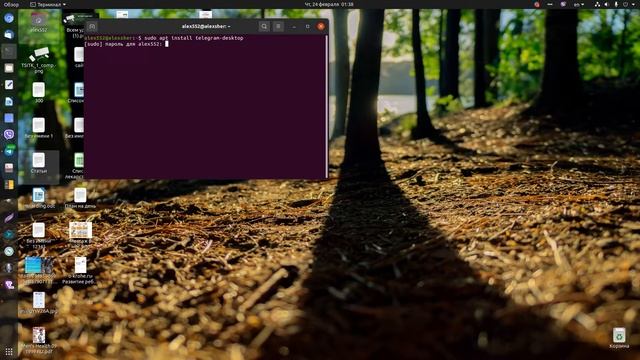
Task: Open the Корзина trash icon
Action: coord(619,338)
